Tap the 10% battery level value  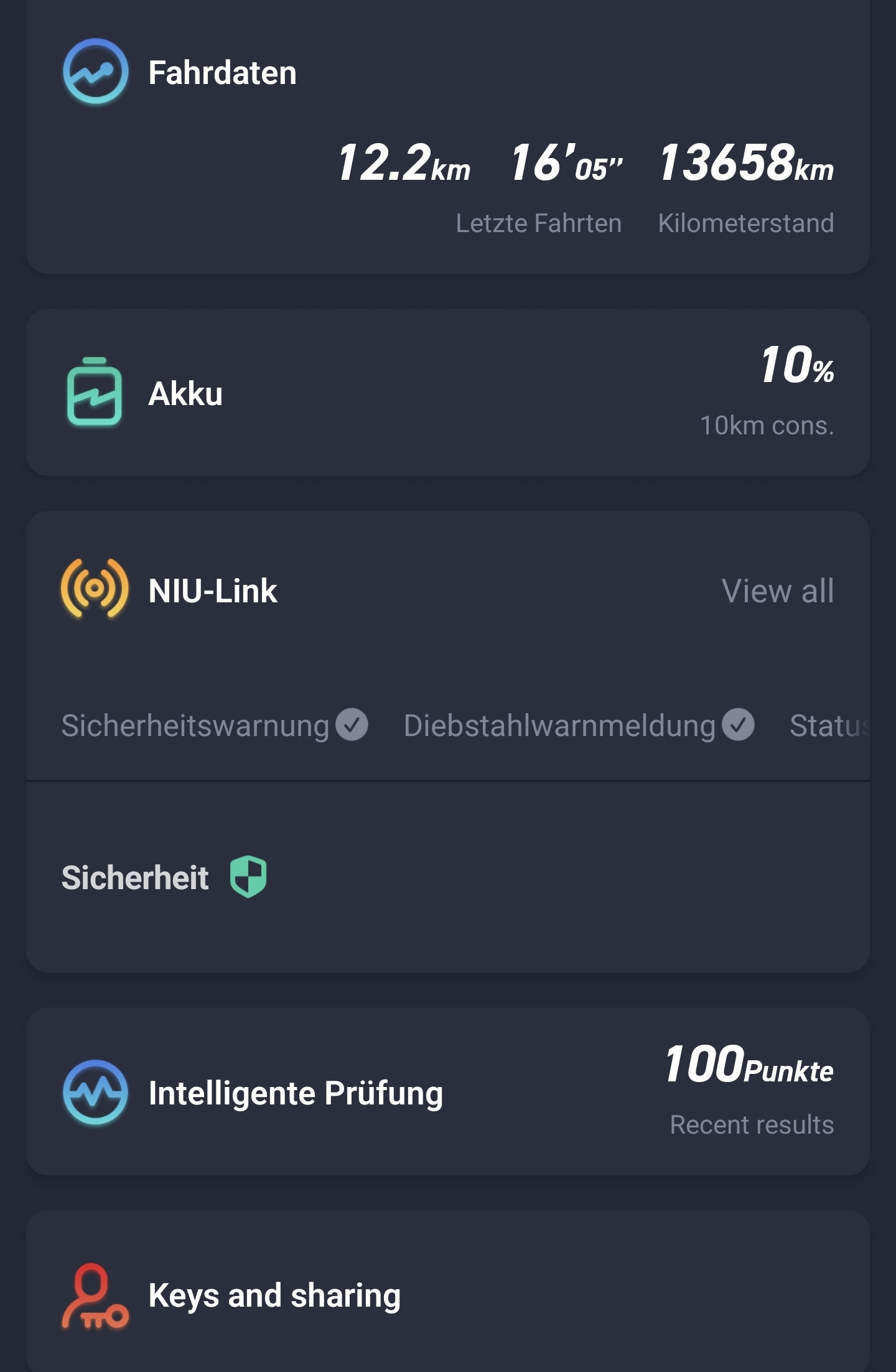coord(796,365)
